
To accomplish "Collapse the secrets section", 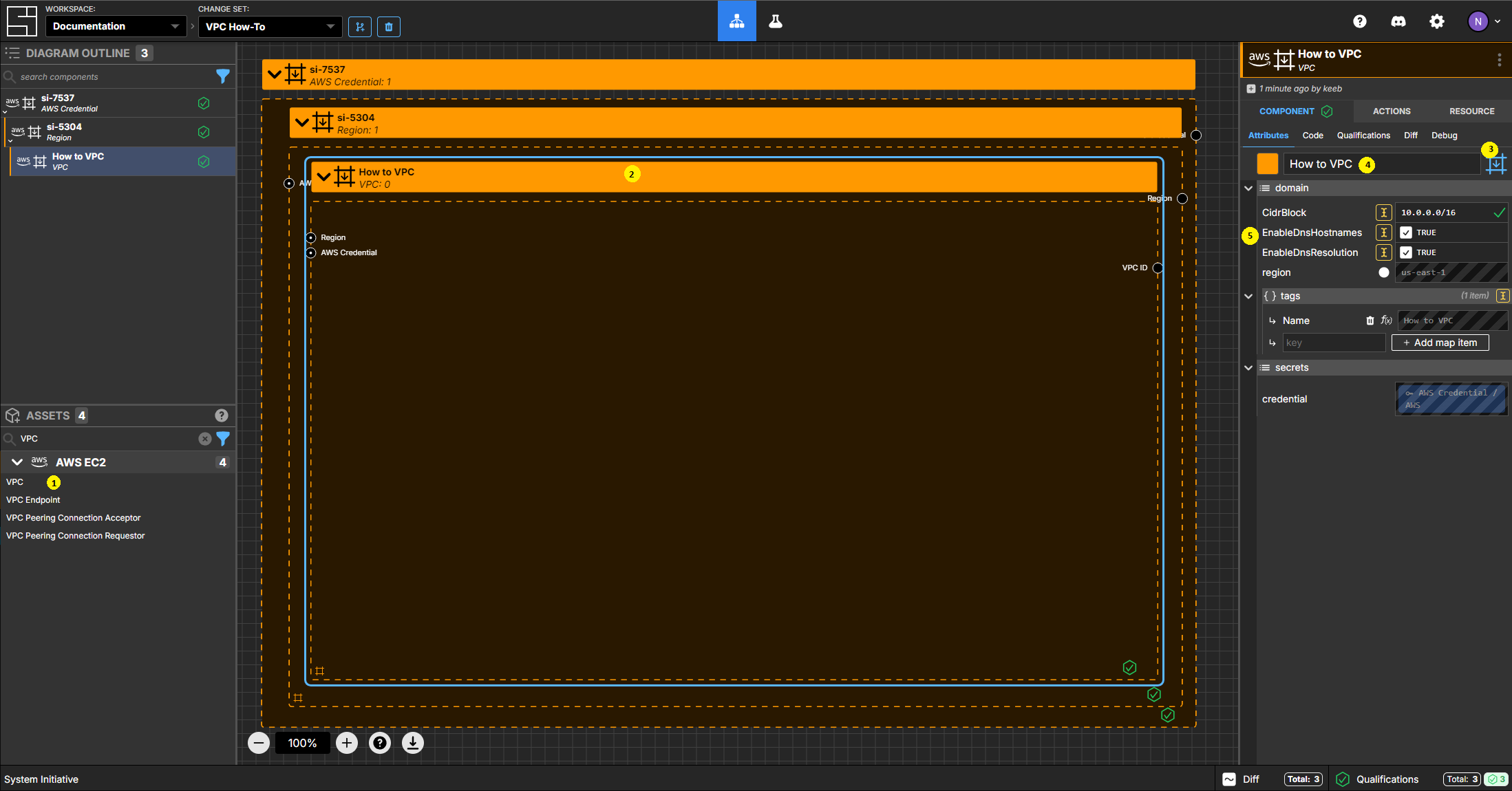I will [1248, 367].
